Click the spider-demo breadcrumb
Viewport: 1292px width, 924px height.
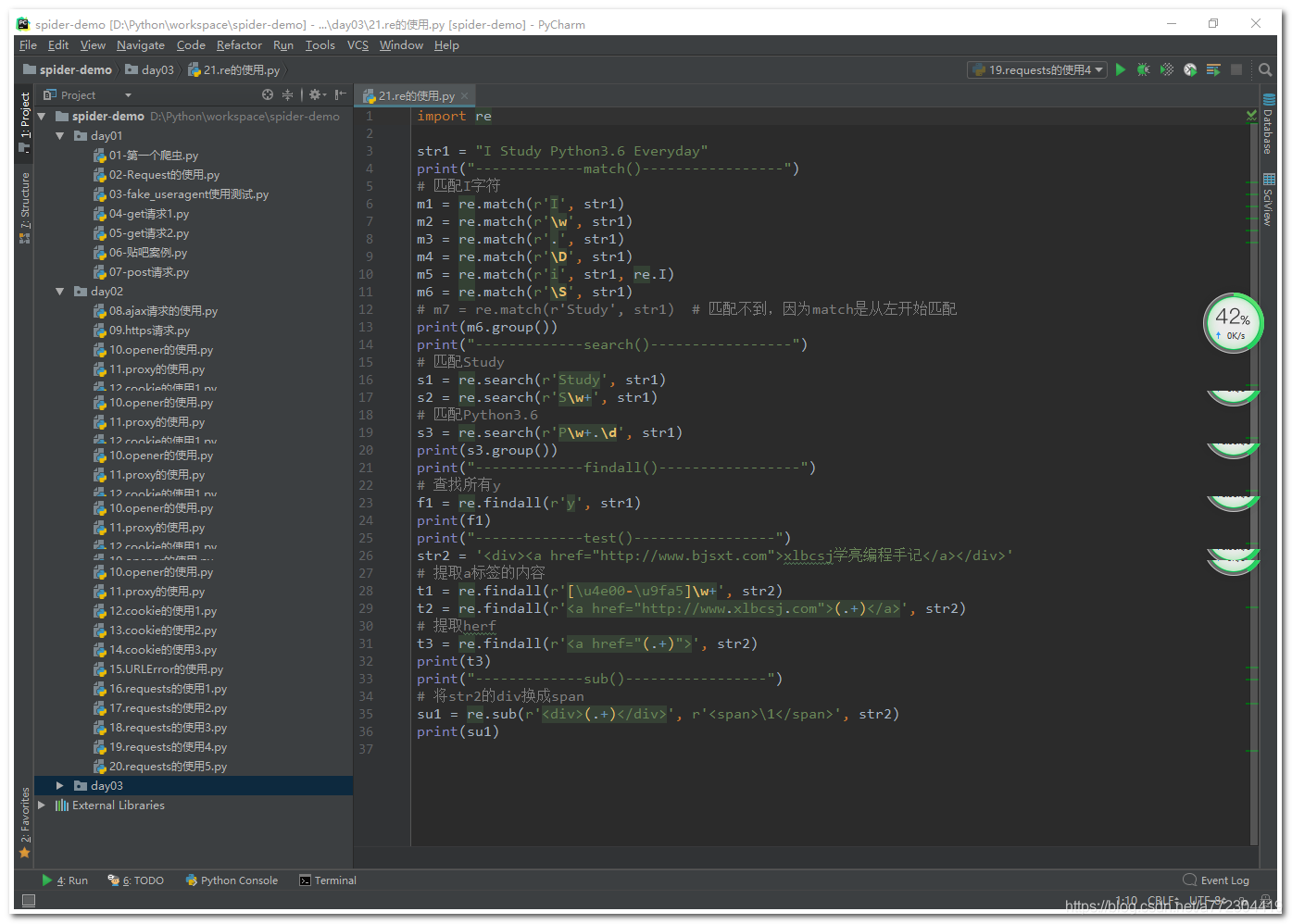(68, 69)
